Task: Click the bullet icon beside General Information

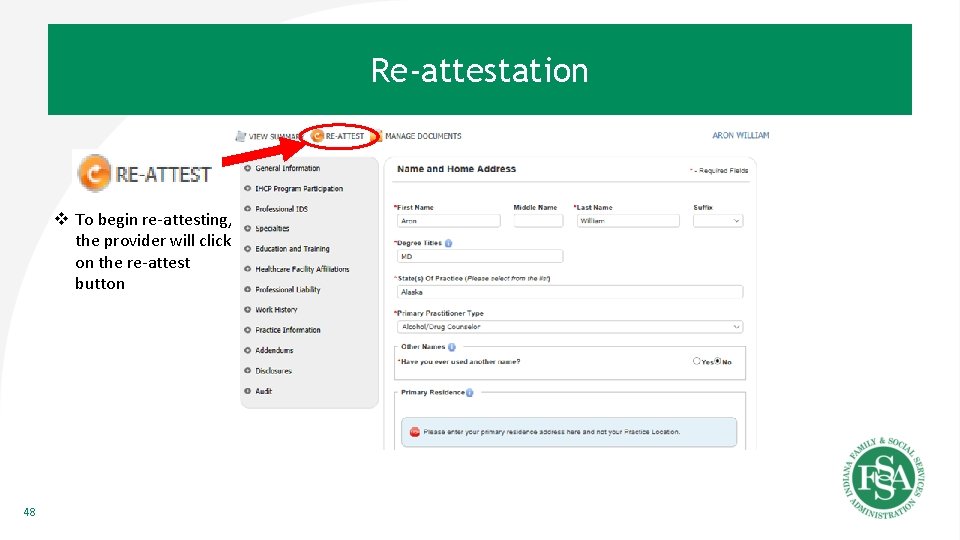Action: [x=247, y=168]
